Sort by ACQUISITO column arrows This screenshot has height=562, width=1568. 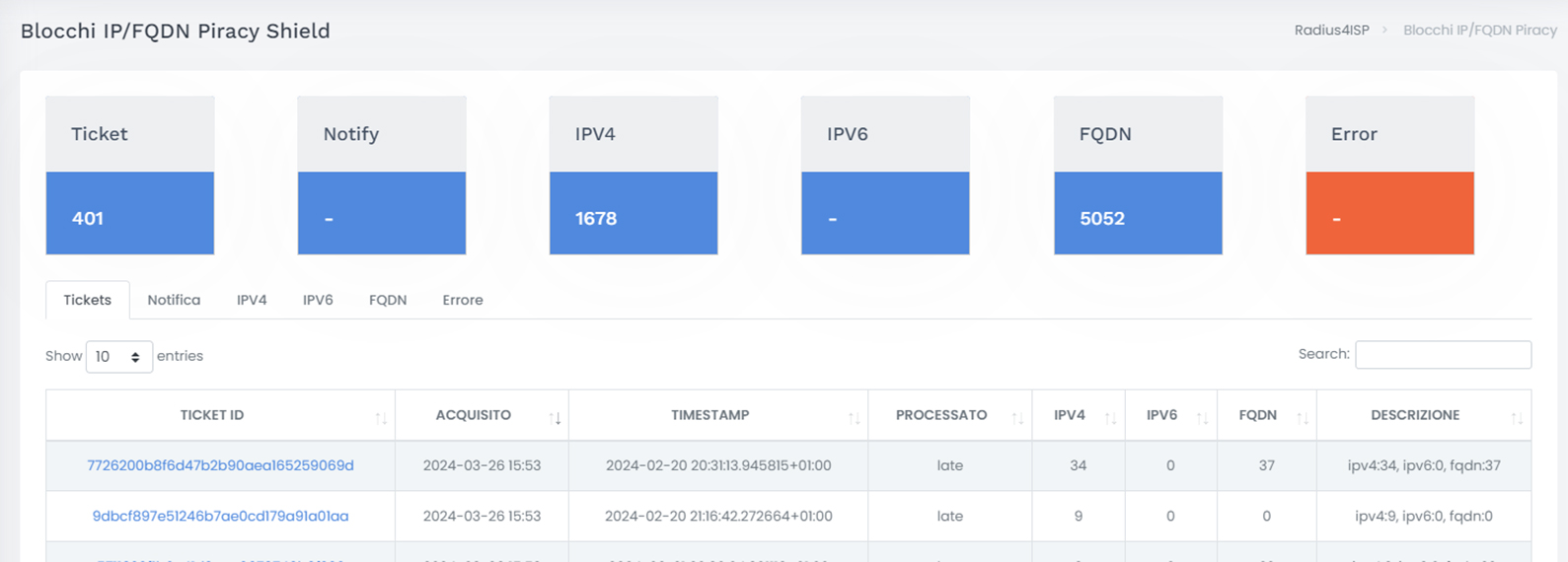555,418
